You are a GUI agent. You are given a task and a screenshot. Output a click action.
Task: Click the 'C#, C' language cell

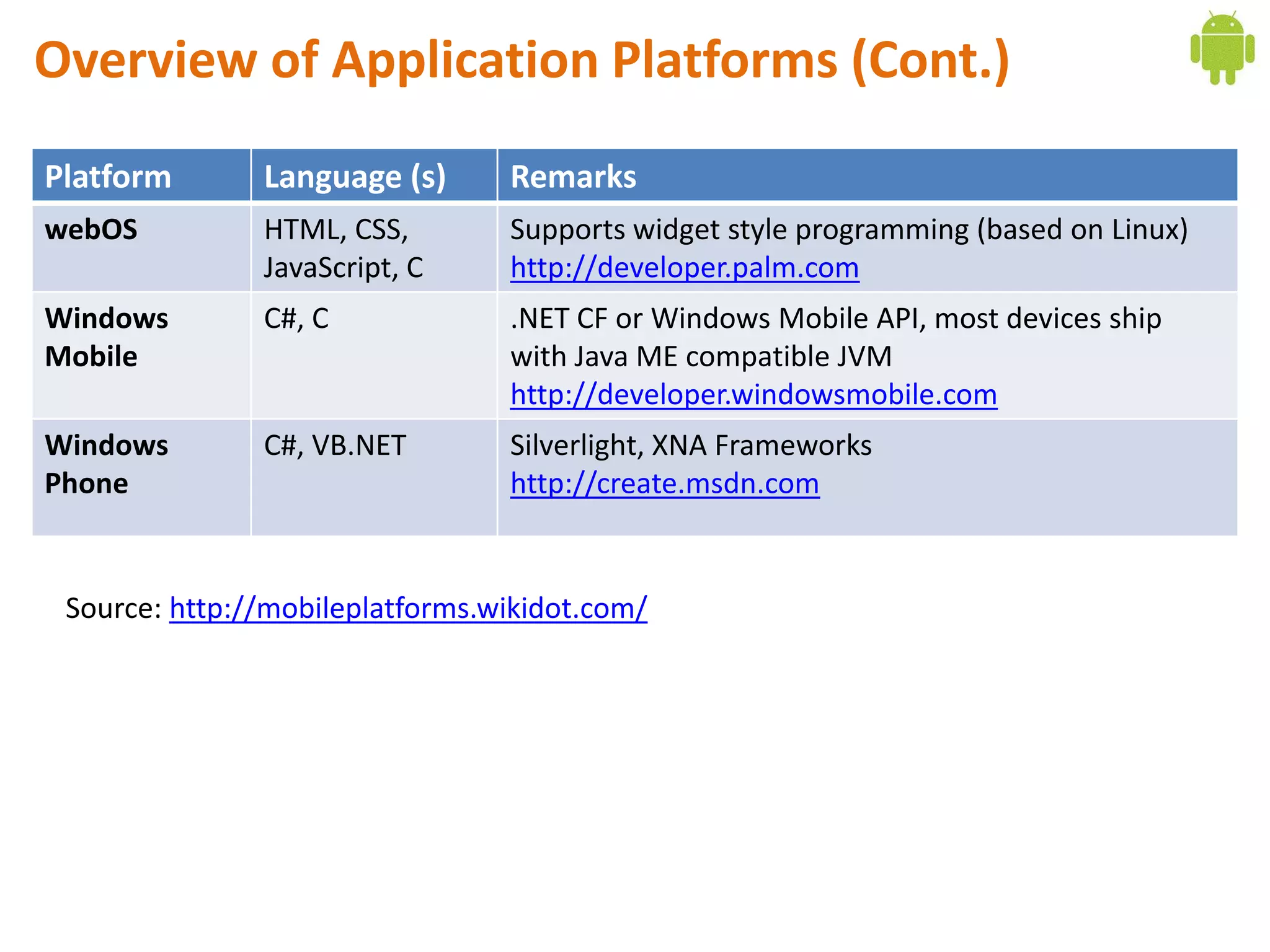tap(374, 355)
